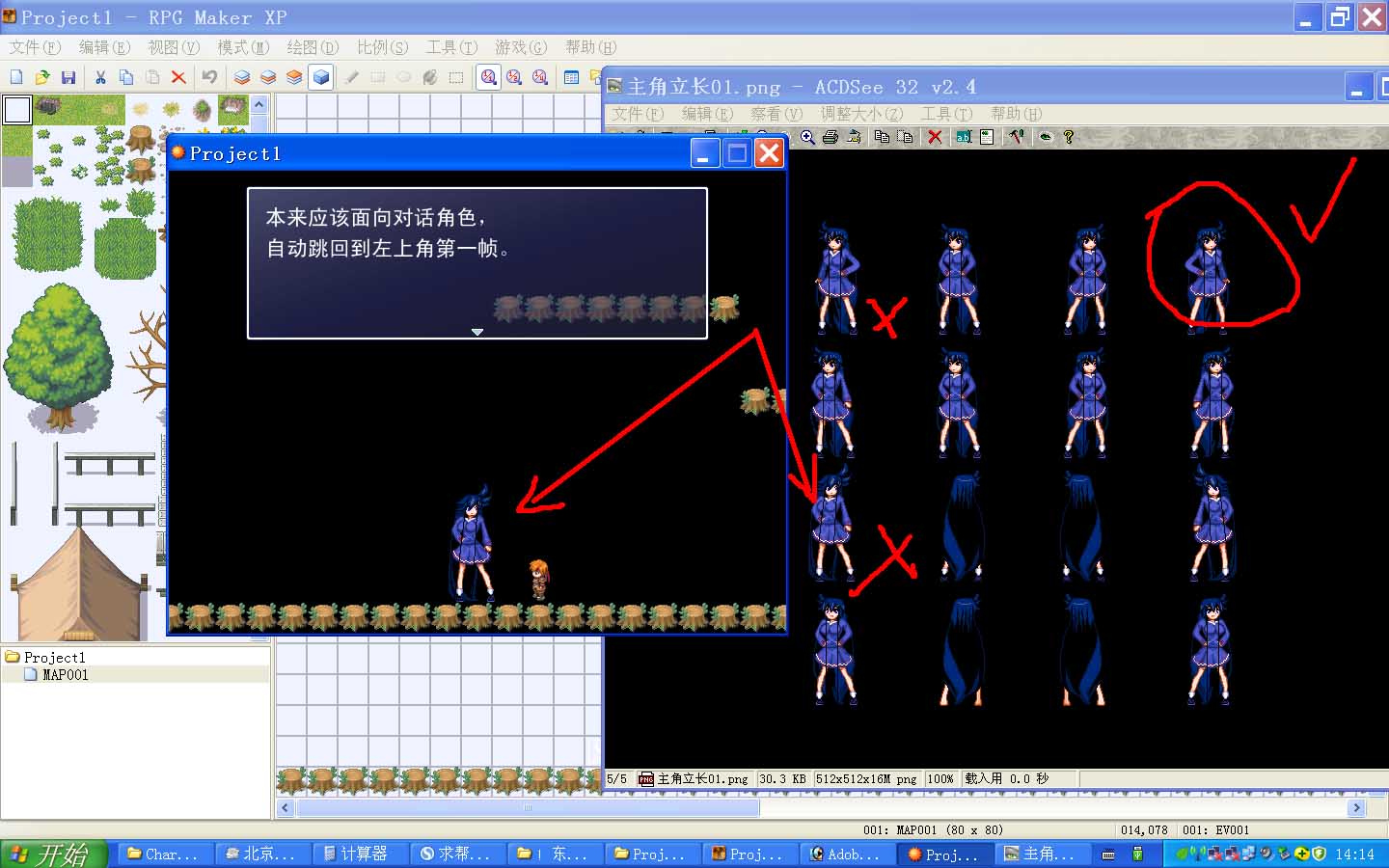Viewport: 1389px width, 868px height.
Task: Click the red Delete X in RPG Maker toolbar
Action: coord(178,77)
